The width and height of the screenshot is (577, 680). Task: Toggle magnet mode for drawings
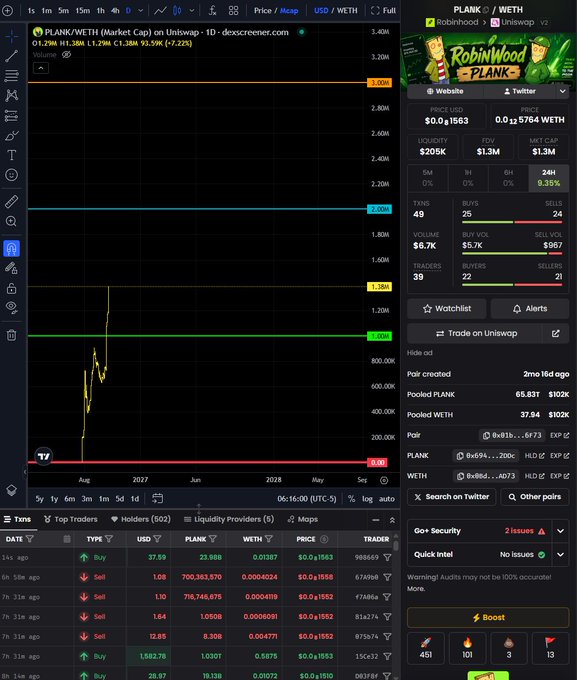click(12, 248)
